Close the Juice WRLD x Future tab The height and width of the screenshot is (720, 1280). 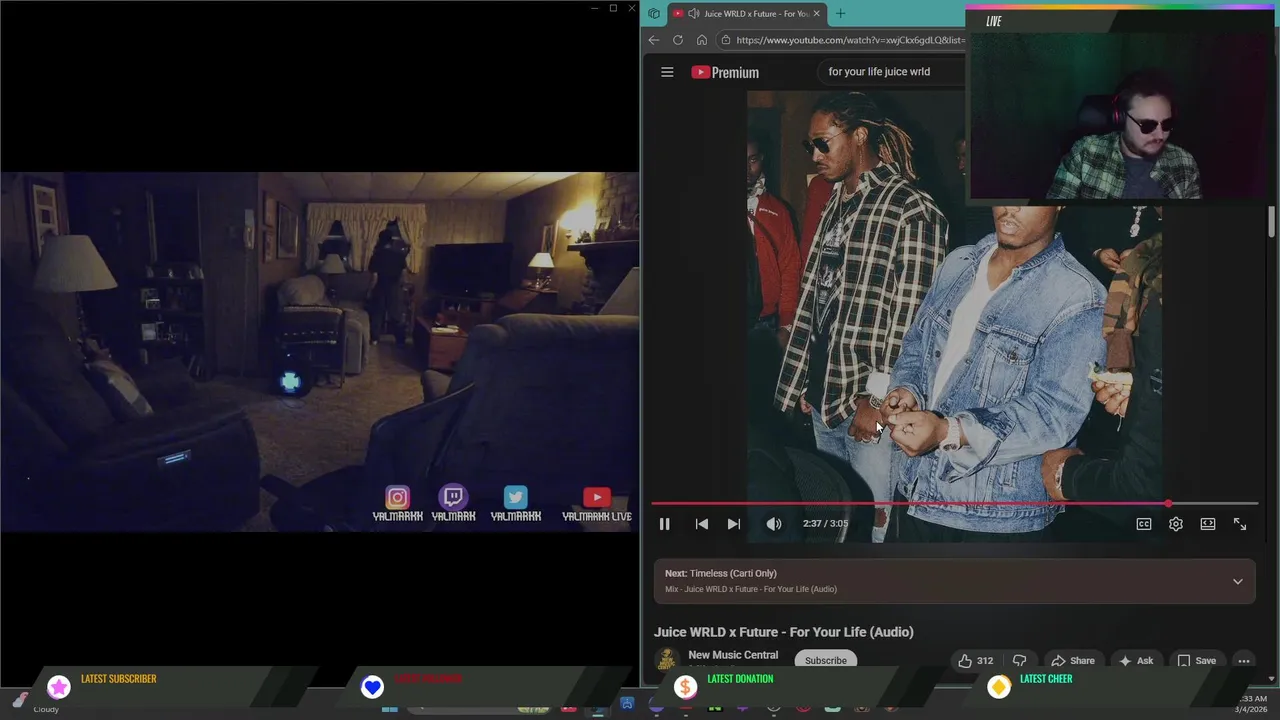(816, 13)
